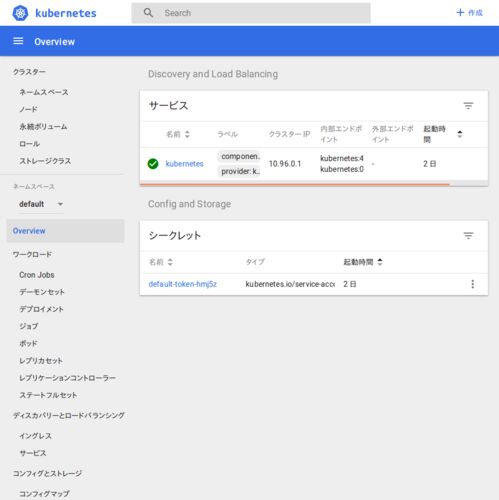Click the Kubernetes helm logo
The height and width of the screenshot is (500, 499).
[x=20, y=13]
